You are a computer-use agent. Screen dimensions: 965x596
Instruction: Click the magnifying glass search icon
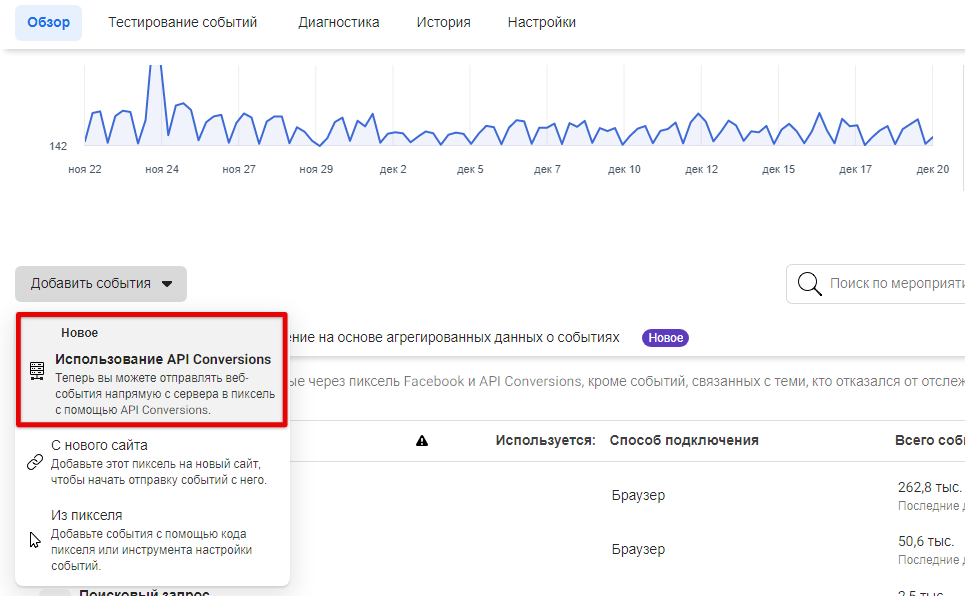[810, 285]
